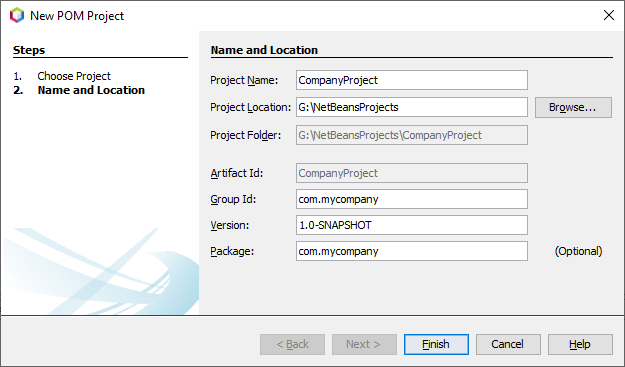Click the Project Name label

tap(244, 80)
